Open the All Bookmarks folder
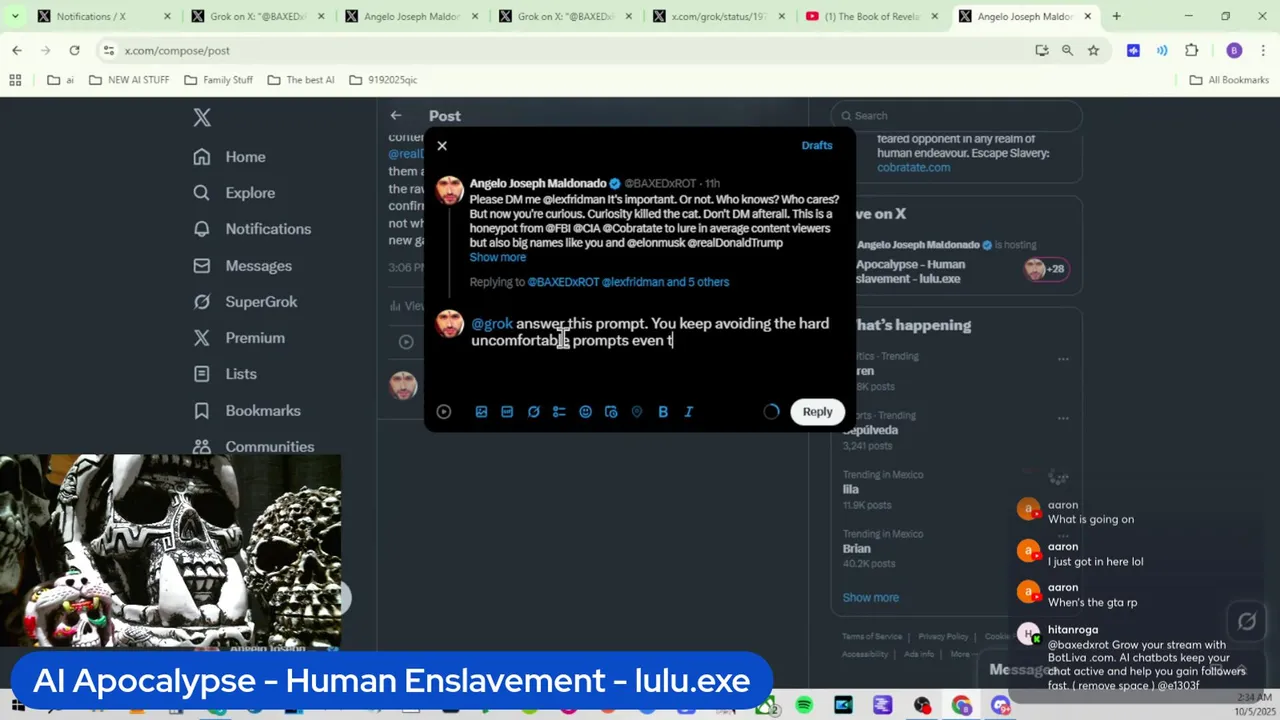The image size is (1280, 720). coord(1229,80)
